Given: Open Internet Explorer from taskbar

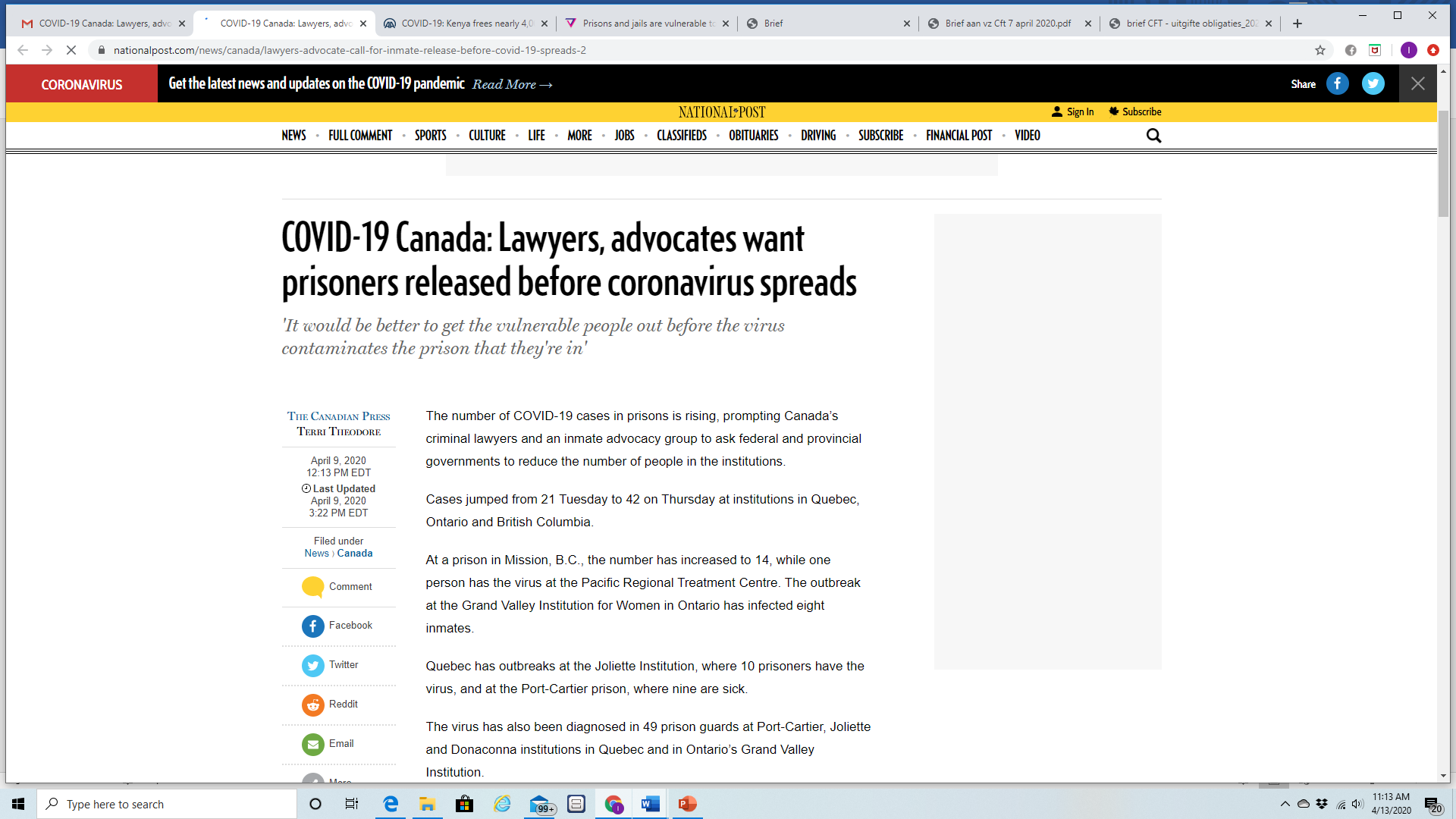Looking at the screenshot, I should pyautogui.click(x=502, y=804).
